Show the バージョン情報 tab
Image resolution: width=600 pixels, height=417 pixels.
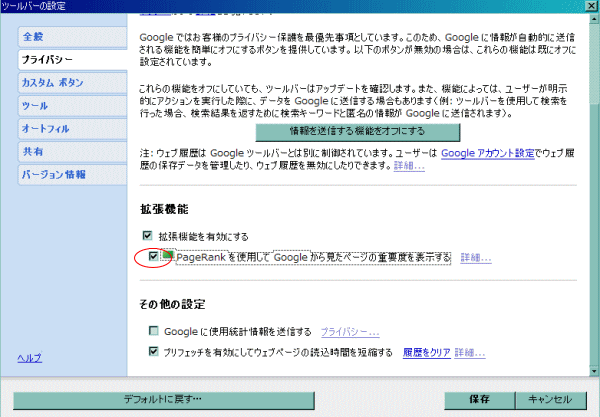point(72,174)
